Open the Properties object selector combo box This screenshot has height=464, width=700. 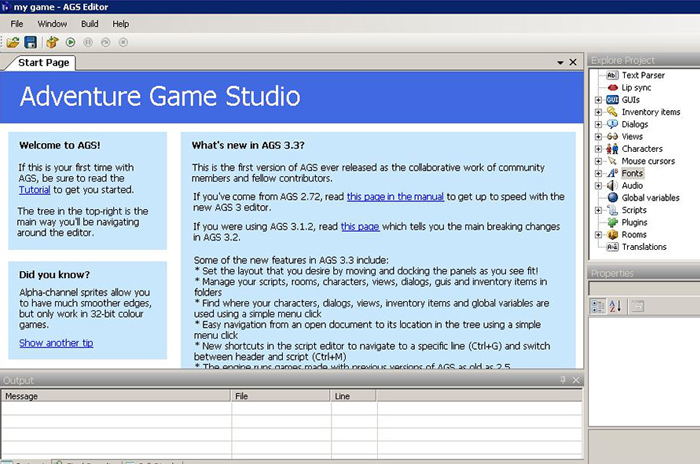pos(644,288)
